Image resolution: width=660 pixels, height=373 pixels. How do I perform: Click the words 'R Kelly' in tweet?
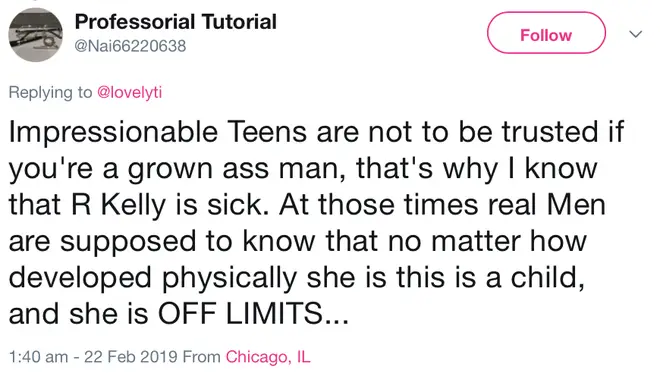[x=119, y=205]
